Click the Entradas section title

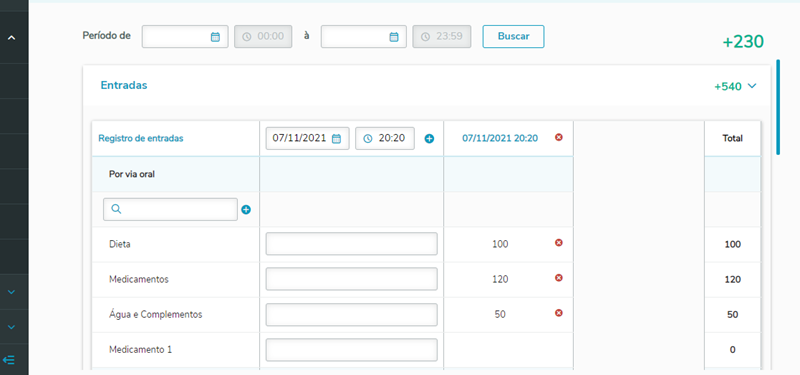coord(124,85)
